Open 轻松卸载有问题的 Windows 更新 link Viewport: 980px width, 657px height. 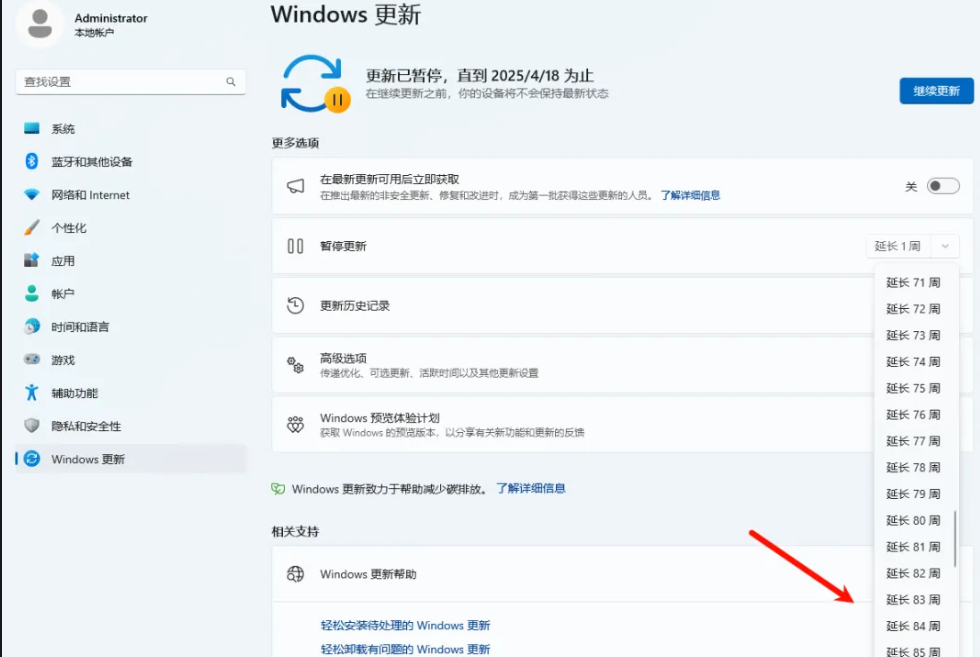(x=405, y=649)
